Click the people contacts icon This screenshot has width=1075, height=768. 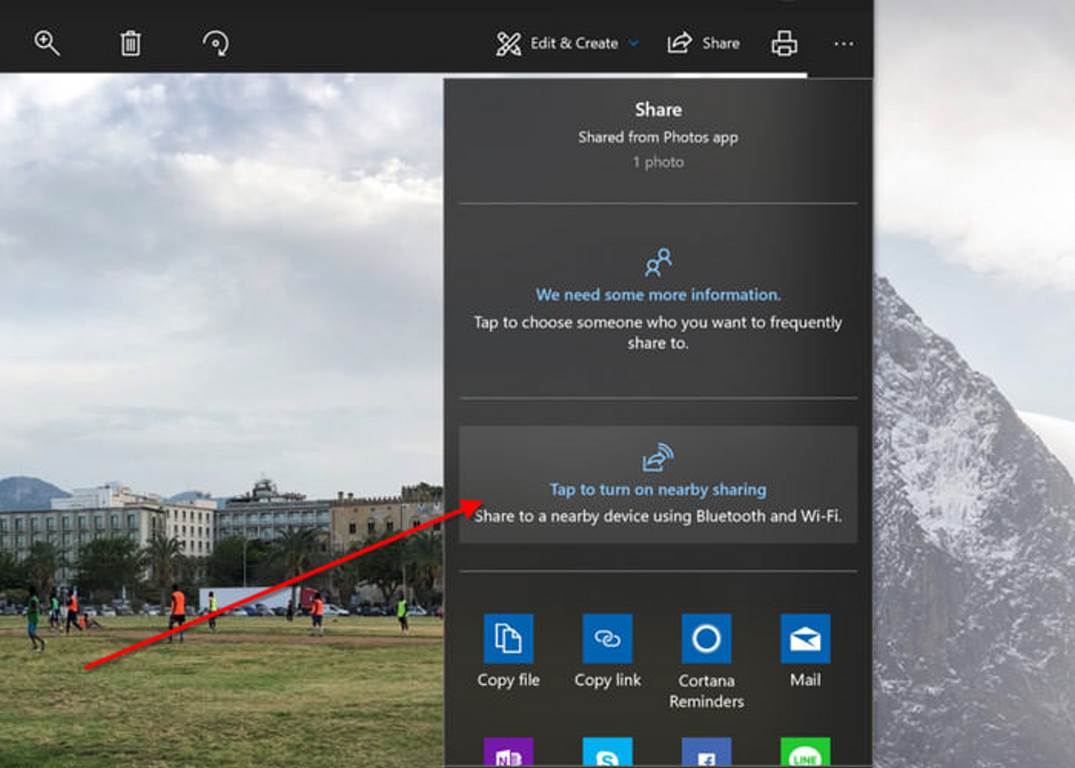coord(658,263)
